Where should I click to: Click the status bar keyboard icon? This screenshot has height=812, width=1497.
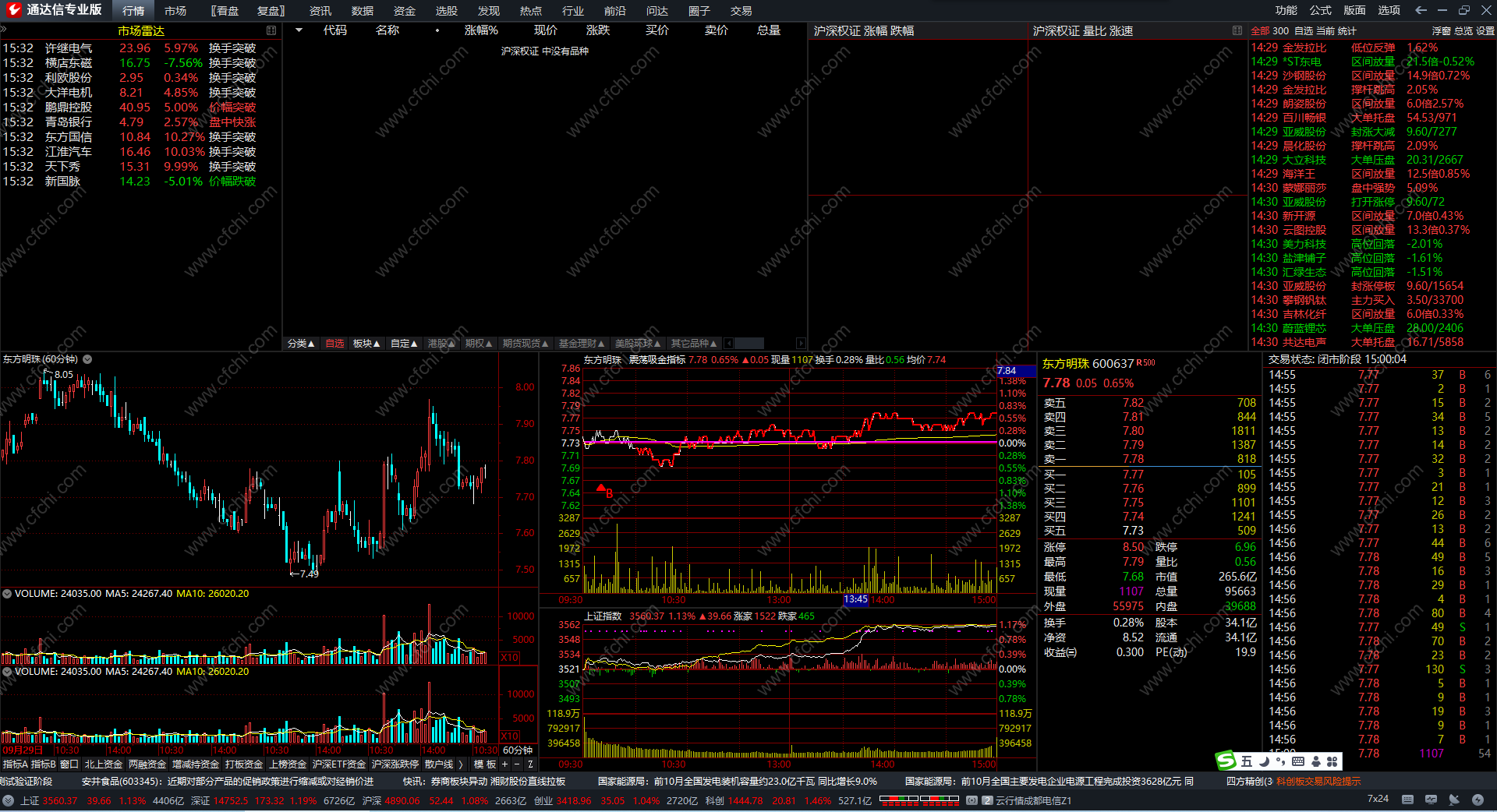pos(1407,800)
